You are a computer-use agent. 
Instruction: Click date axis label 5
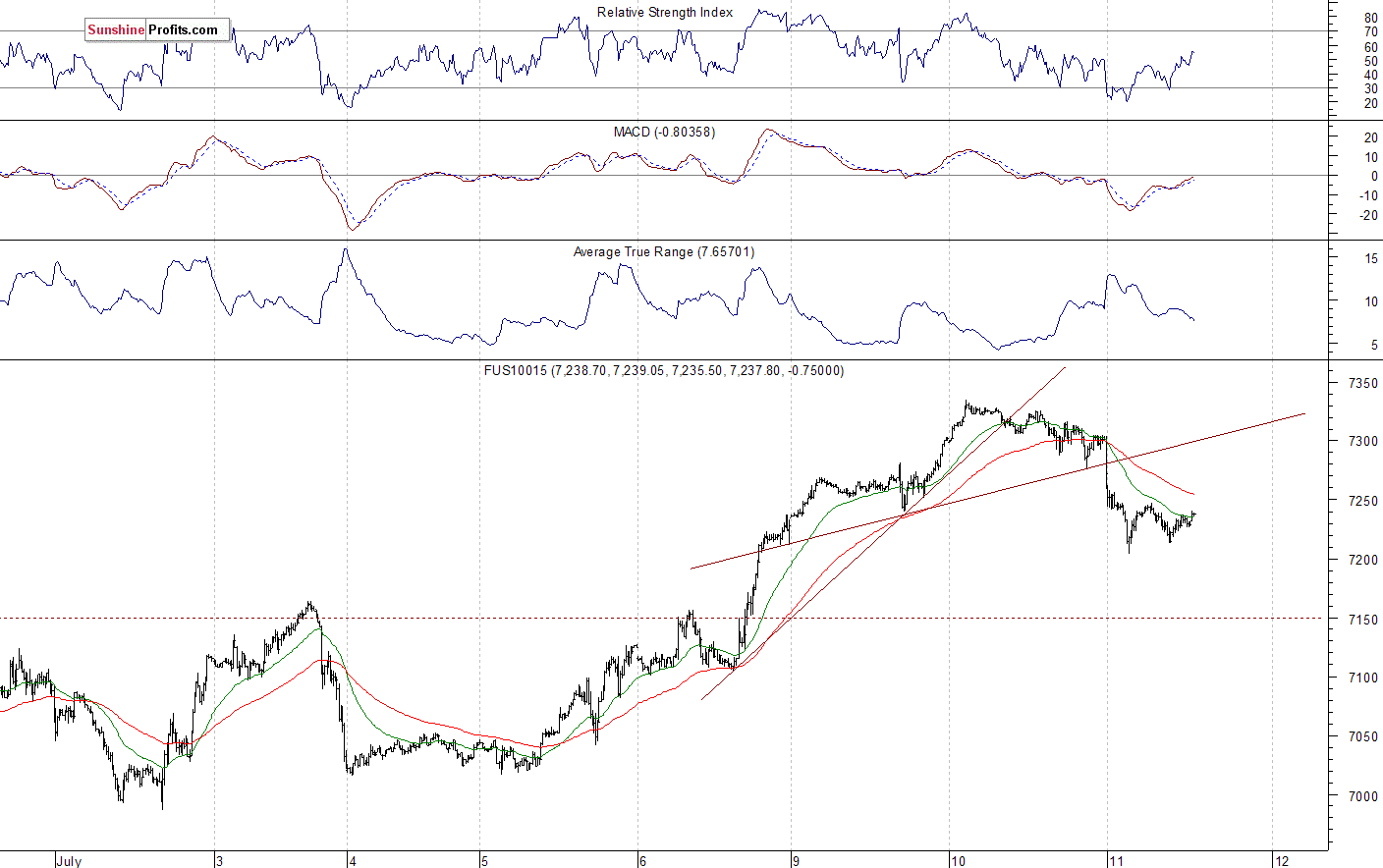click(484, 861)
